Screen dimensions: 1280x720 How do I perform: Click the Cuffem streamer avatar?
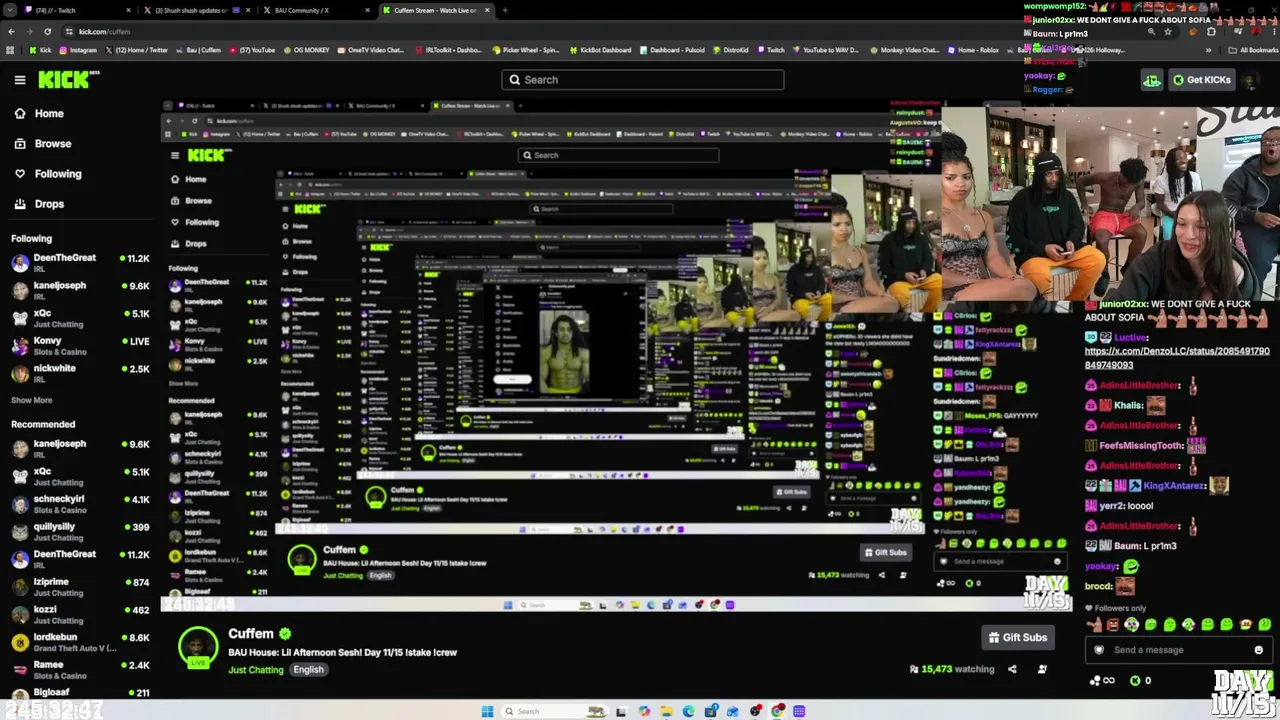pos(198,648)
